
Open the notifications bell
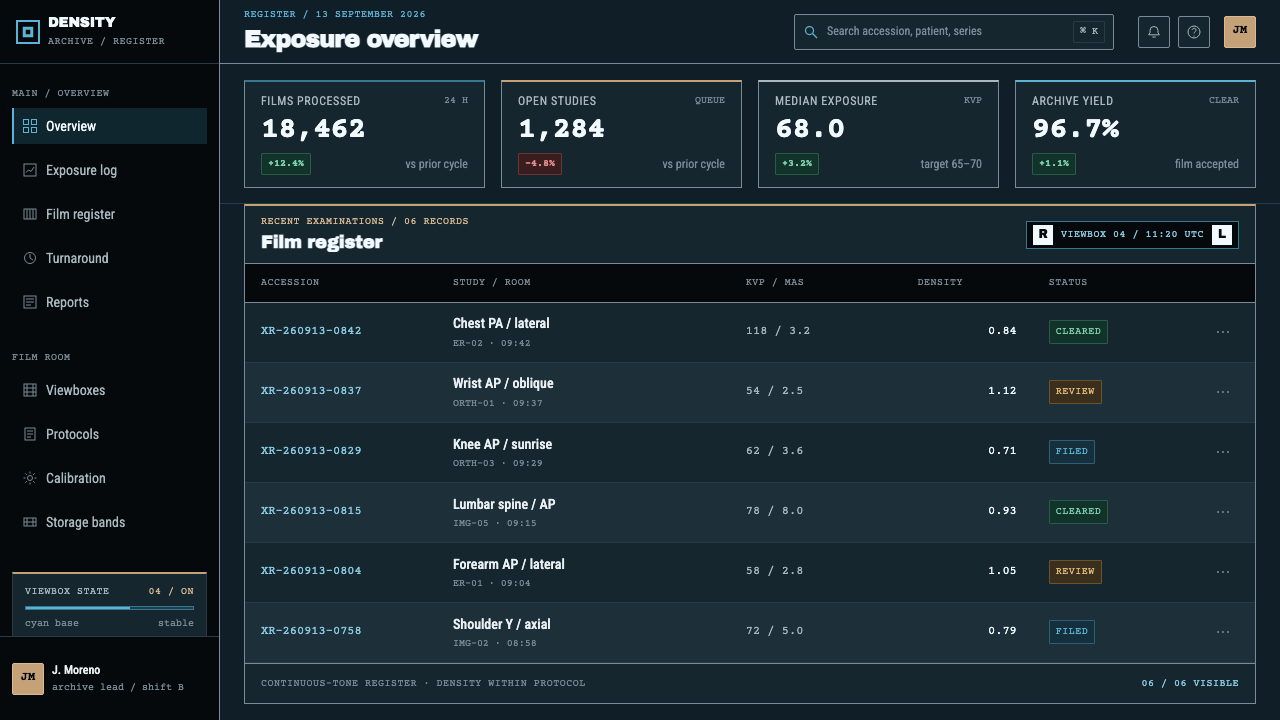pos(1154,32)
